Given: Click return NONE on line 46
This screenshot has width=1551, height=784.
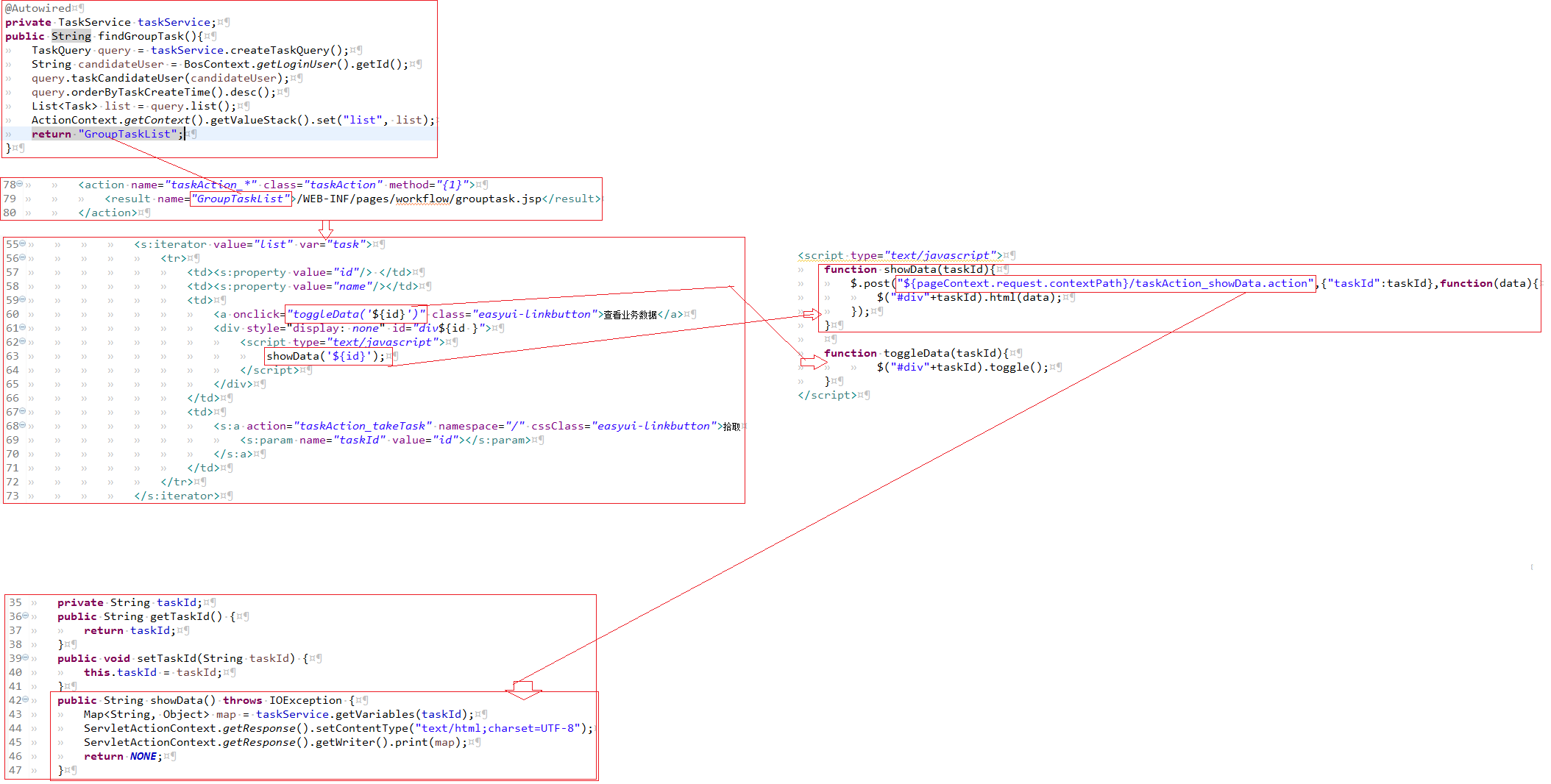Looking at the screenshot, I should point(120,756).
